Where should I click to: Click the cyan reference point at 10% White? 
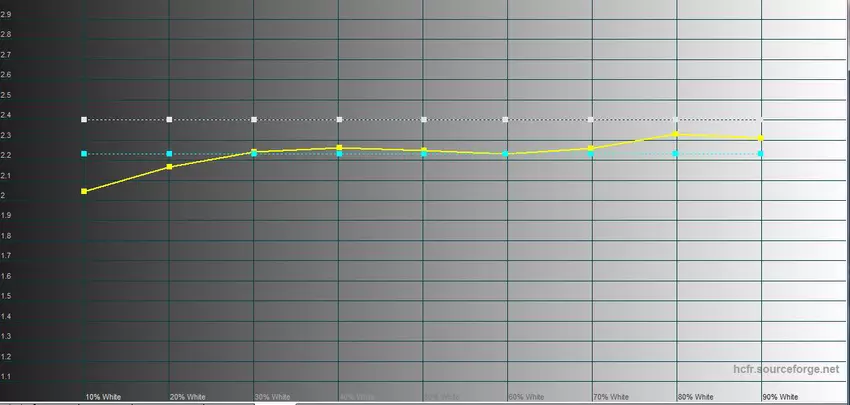pos(84,154)
